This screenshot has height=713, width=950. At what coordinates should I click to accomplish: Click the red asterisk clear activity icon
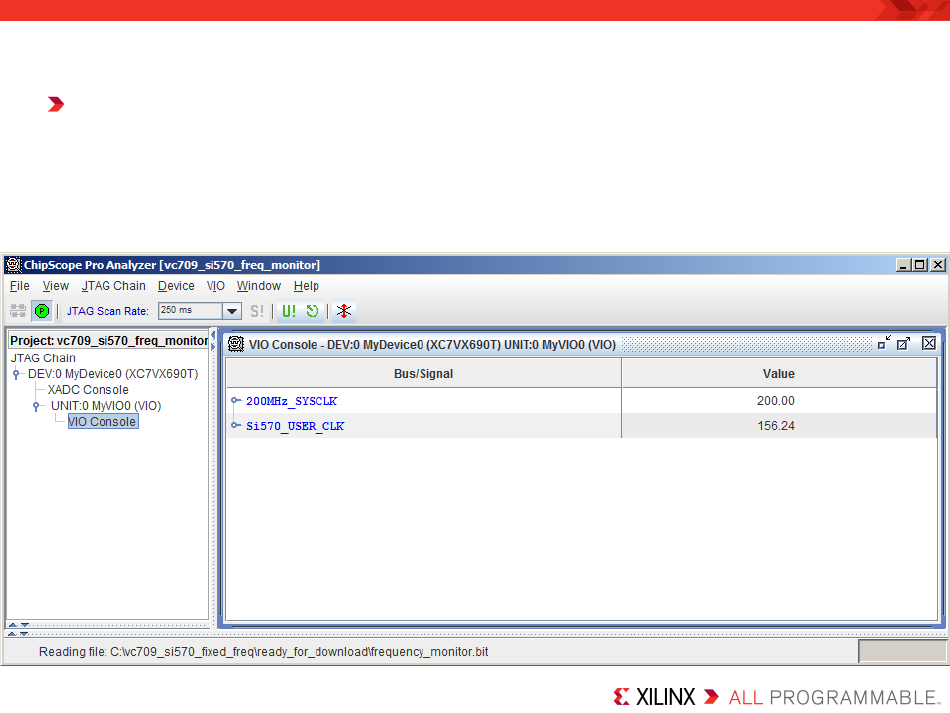point(344,311)
